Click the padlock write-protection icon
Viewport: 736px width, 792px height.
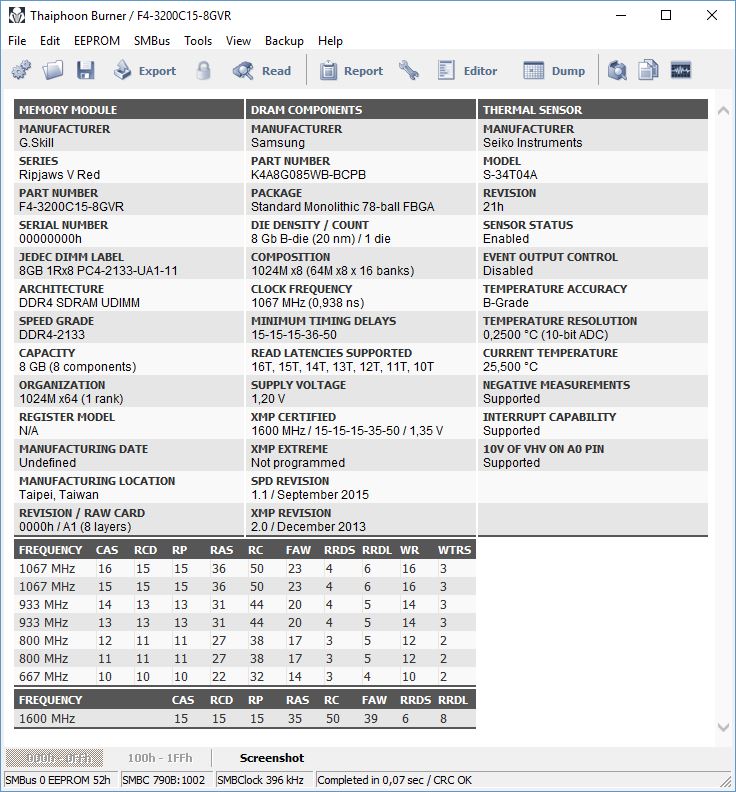[203, 71]
